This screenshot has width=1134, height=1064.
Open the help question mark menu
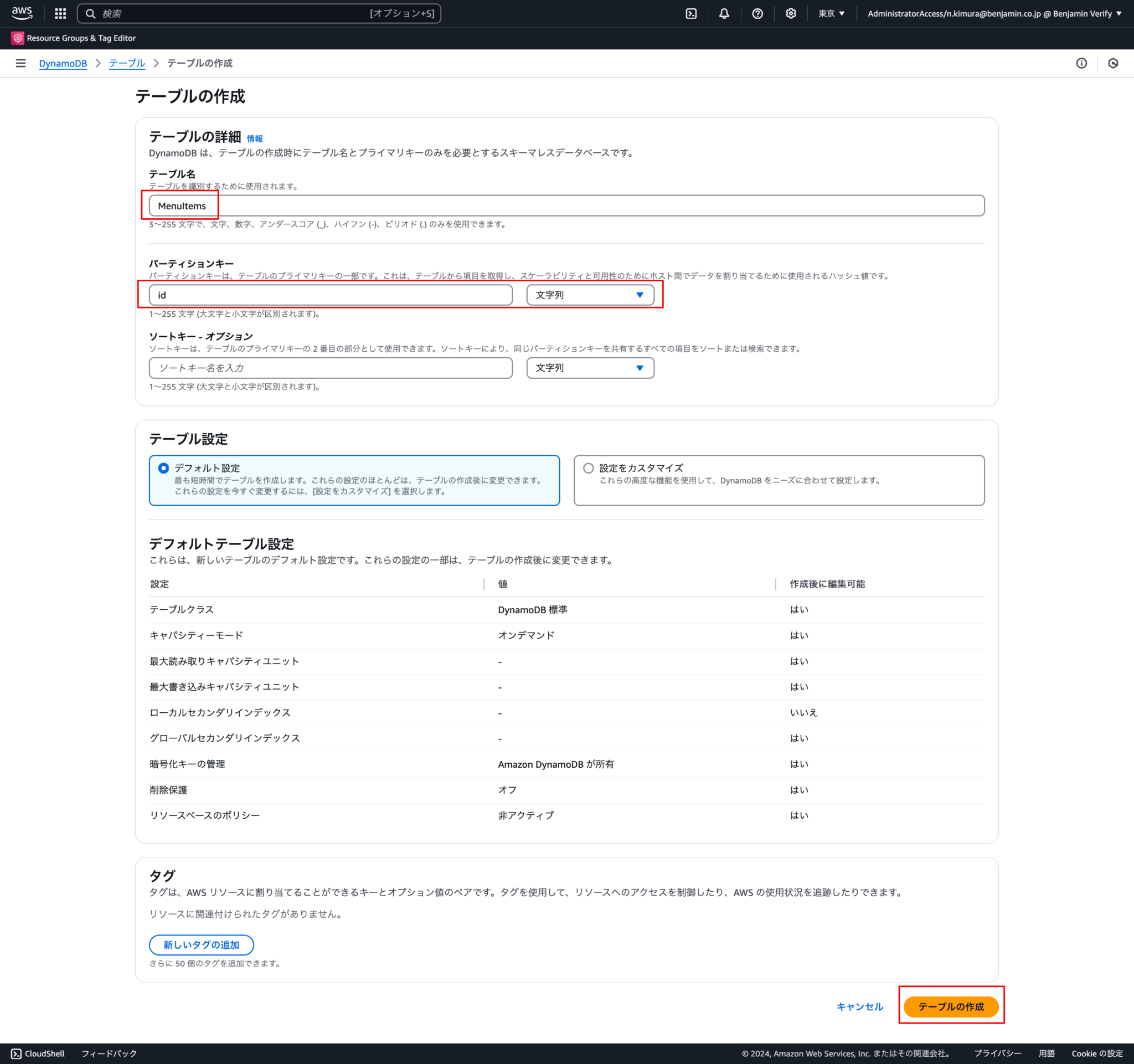coord(757,13)
